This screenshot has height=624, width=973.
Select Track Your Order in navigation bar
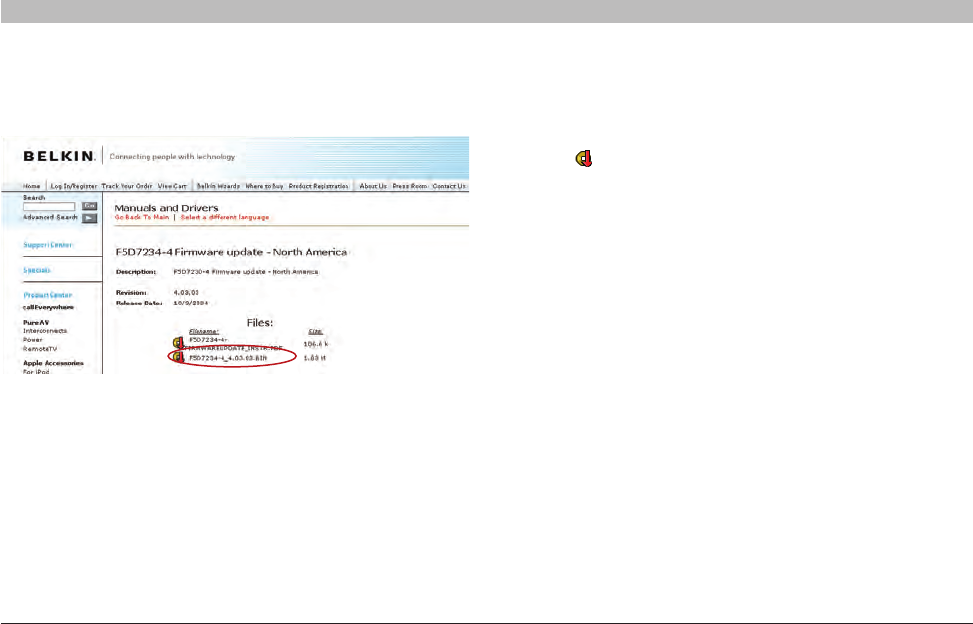127,186
